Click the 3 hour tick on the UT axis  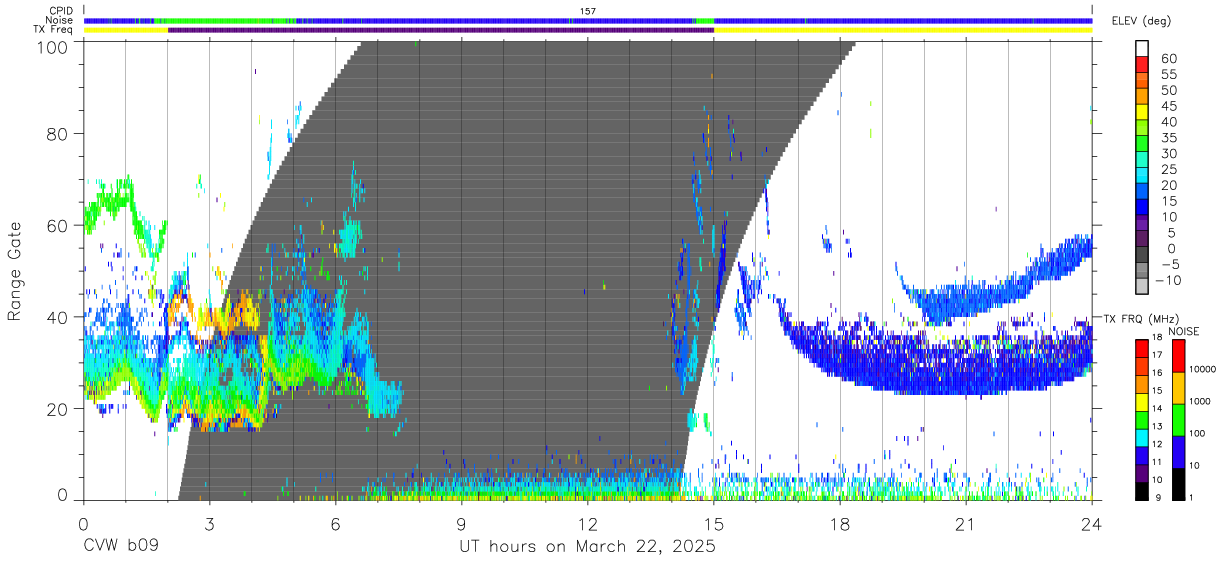click(x=209, y=524)
